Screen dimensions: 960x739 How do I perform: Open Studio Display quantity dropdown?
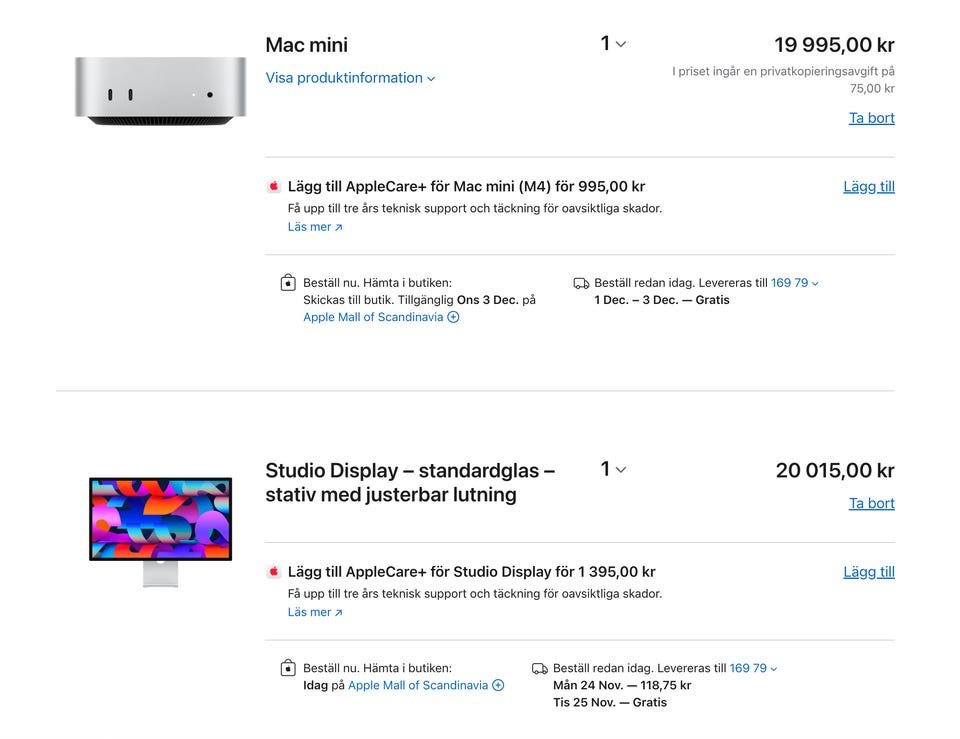pyautogui.click(x=613, y=469)
